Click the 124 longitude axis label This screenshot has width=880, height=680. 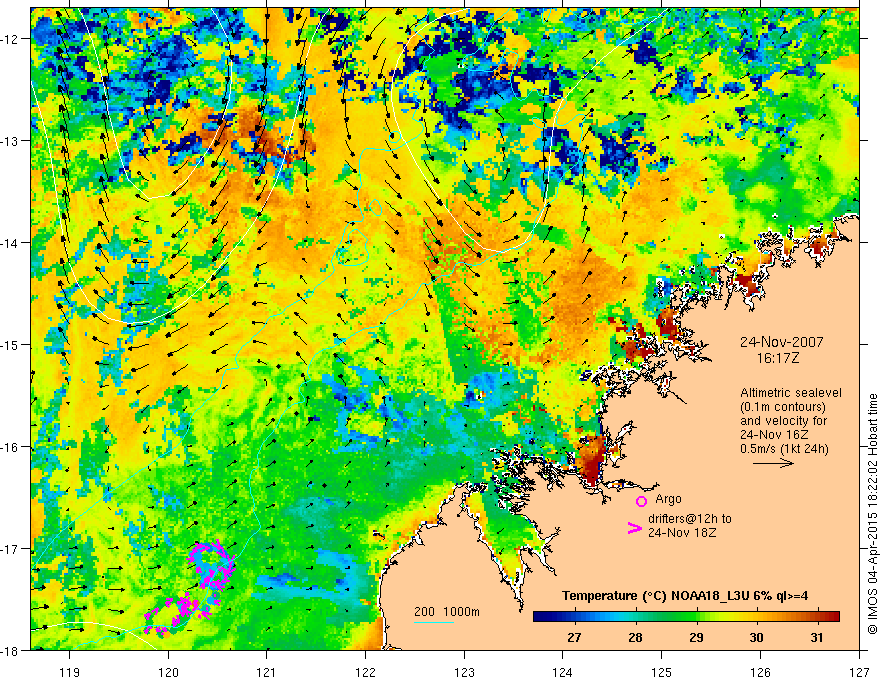(563, 672)
